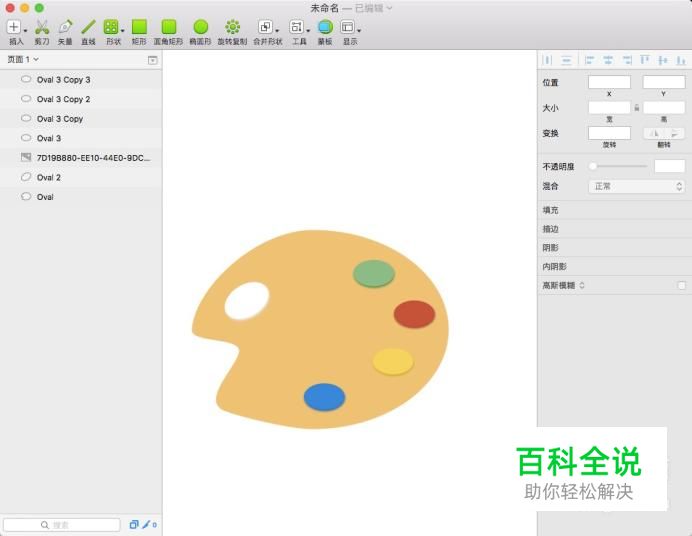Click the slice filter knife icon
Image resolution: width=692 pixels, height=536 pixels.
click(x=146, y=525)
